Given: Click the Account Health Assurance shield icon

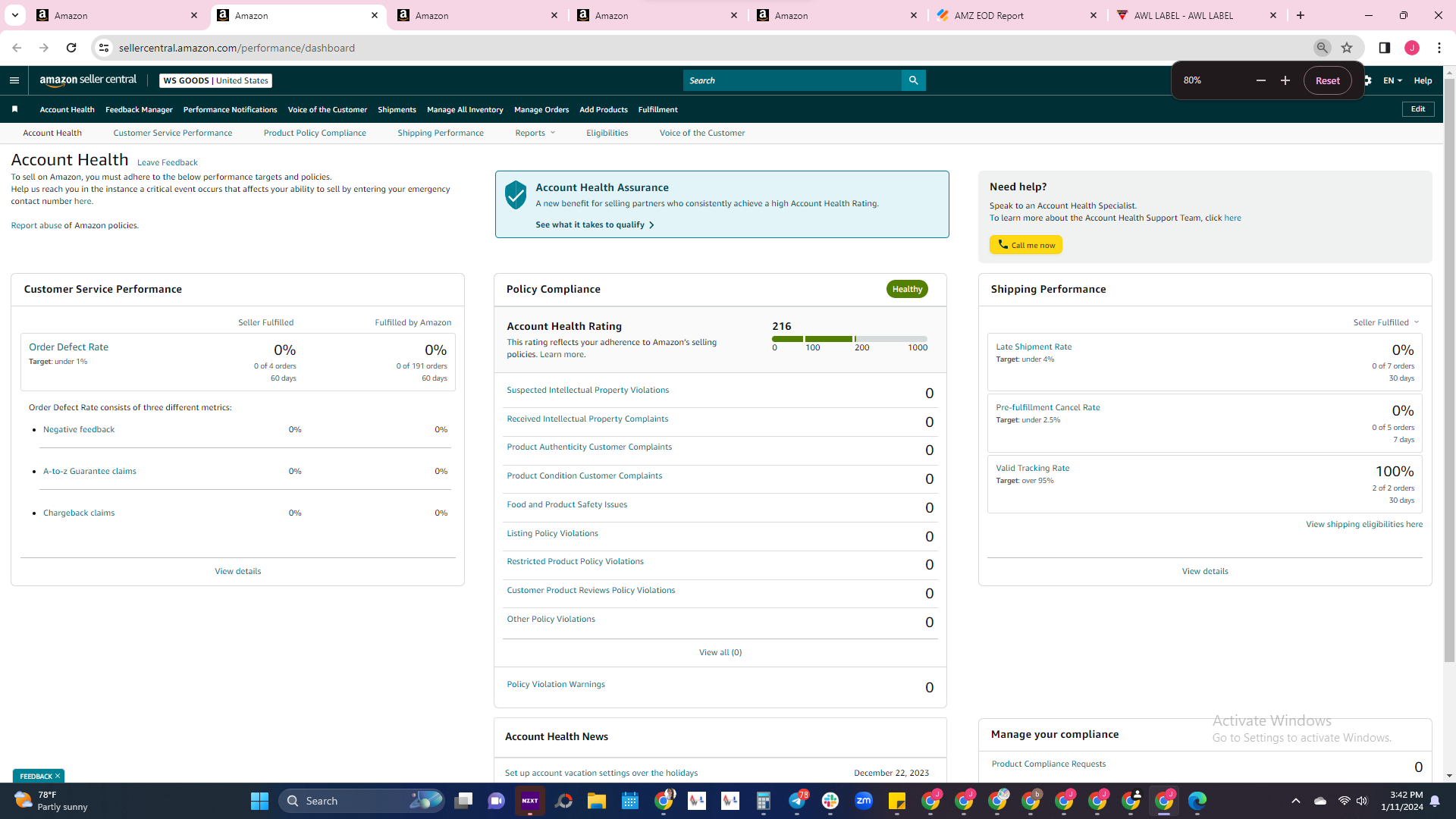Looking at the screenshot, I should [516, 195].
